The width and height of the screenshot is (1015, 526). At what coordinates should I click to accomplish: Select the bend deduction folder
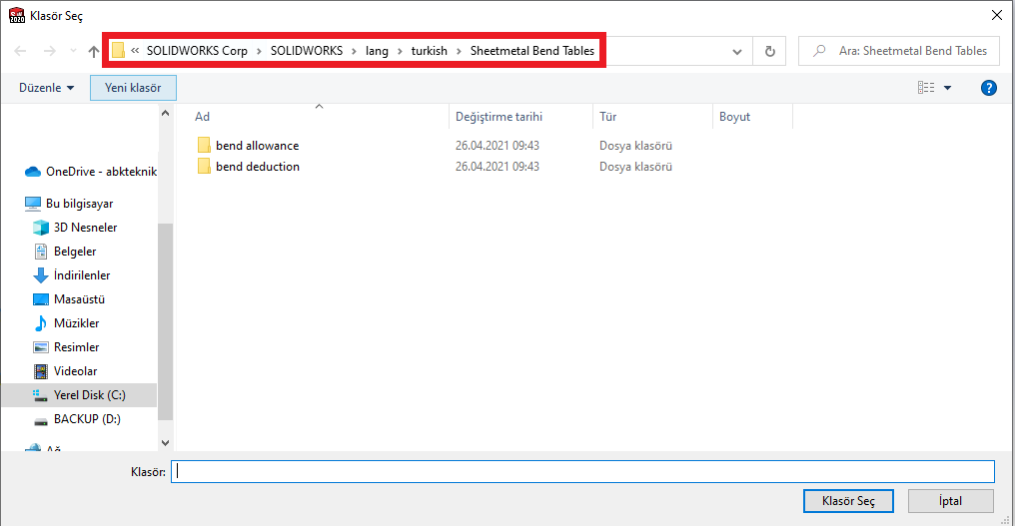257,166
